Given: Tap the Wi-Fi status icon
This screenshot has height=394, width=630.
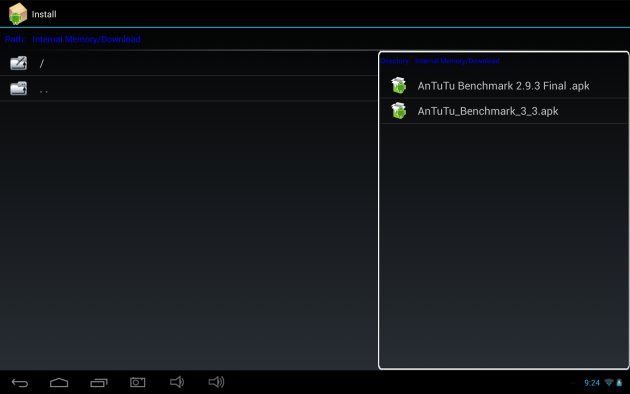Looking at the screenshot, I should pos(609,382).
